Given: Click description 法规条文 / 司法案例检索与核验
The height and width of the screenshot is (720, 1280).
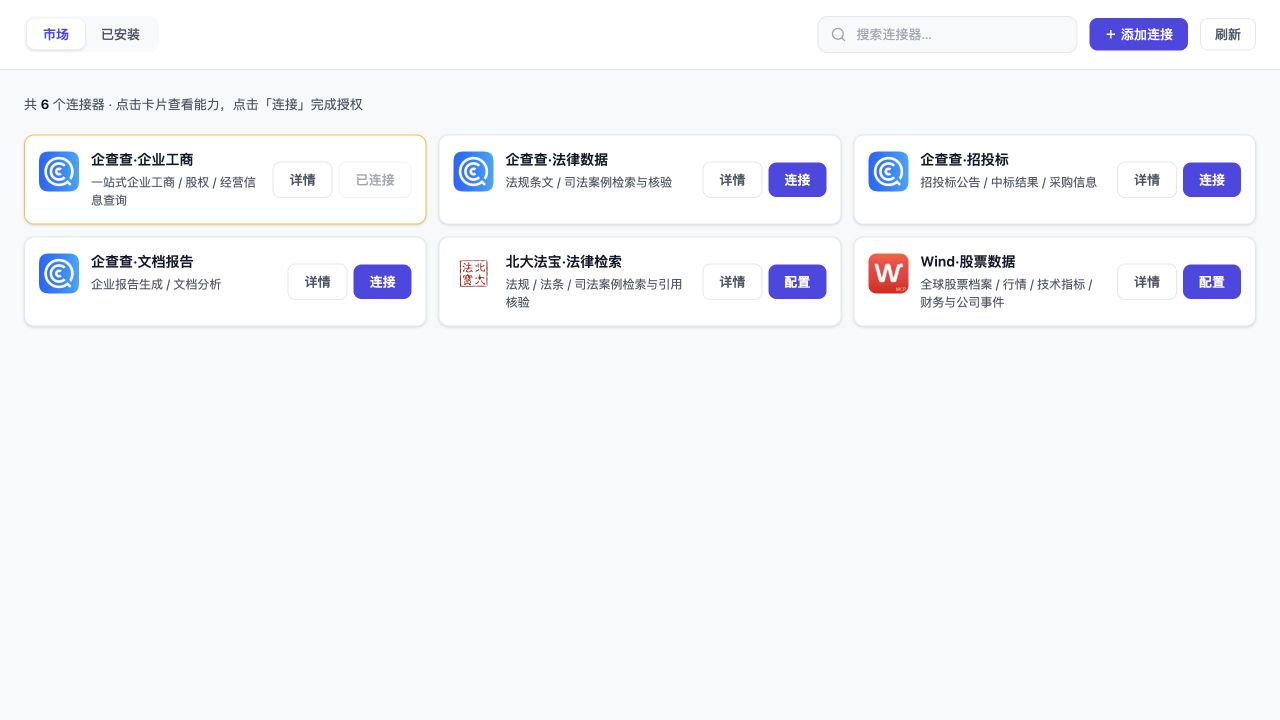Looking at the screenshot, I should point(589,182).
